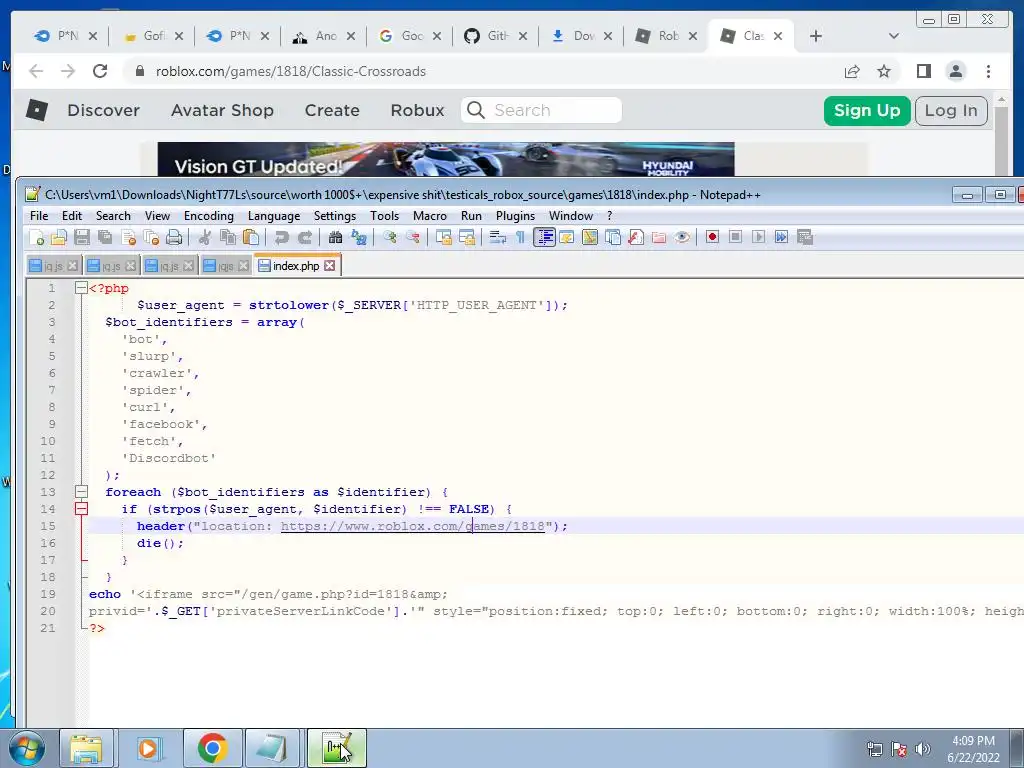
Task: Start macro recording with red dot
Action: tap(712, 238)
